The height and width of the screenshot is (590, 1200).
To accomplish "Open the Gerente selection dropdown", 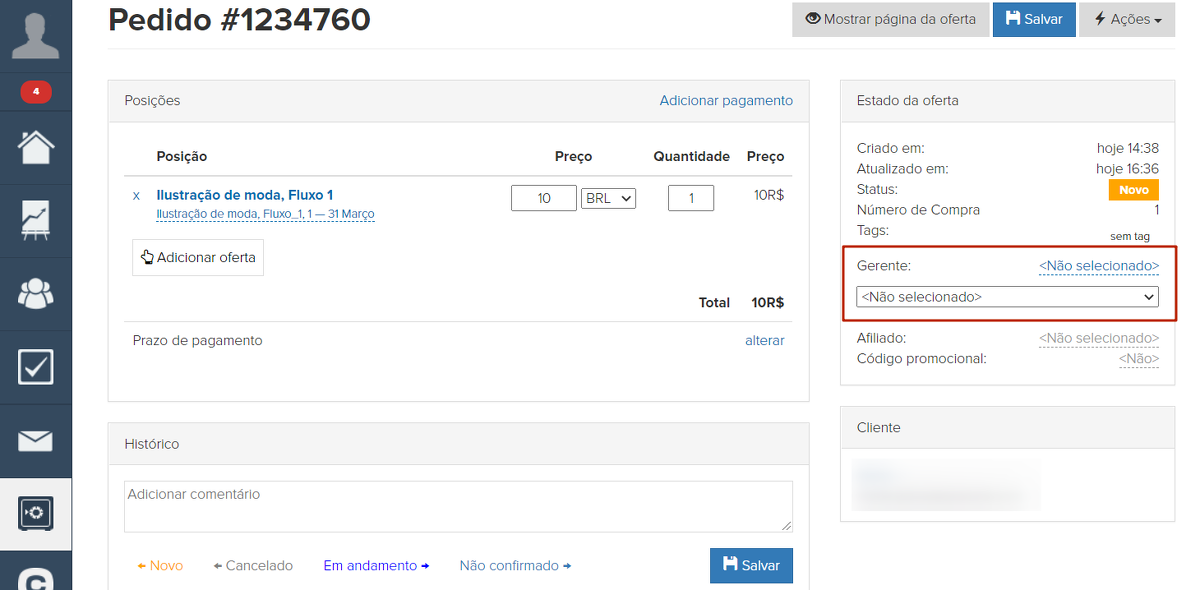I will tap(1007, 297).
